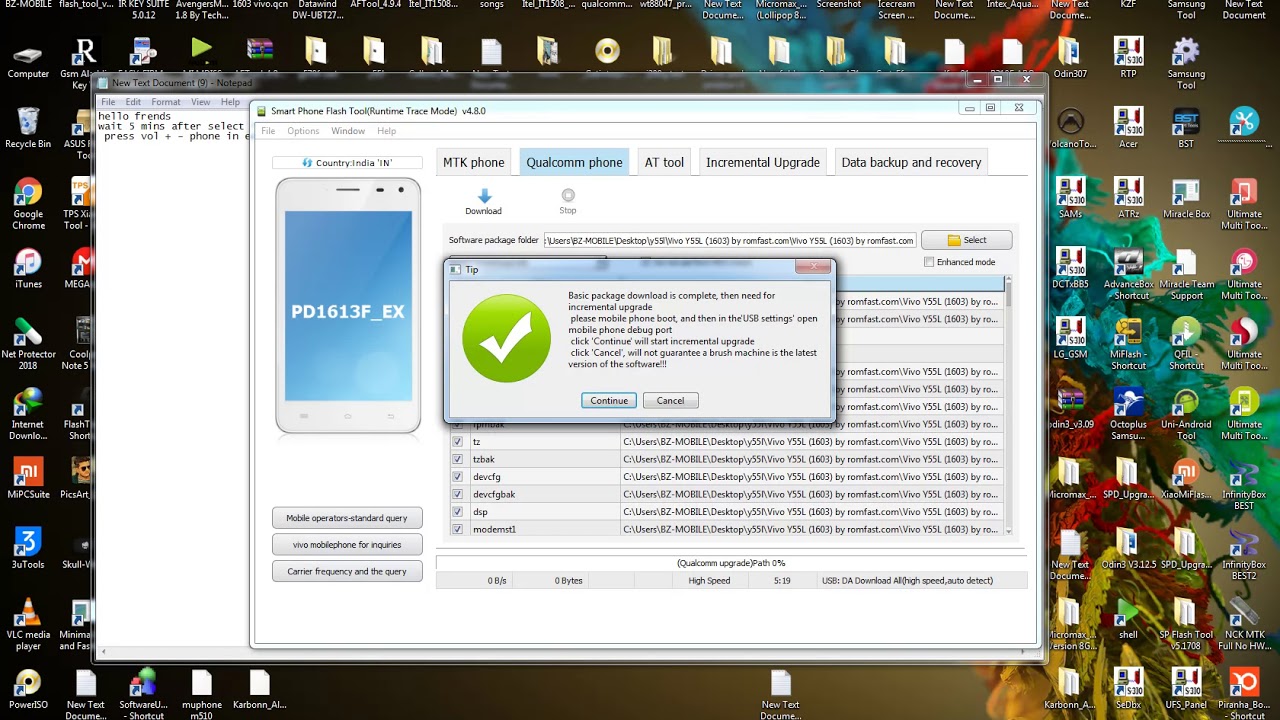Screen dimensions: 1280x720
Task: Uncheck the modemst1 partition checkbox
Action: [457, 529]
